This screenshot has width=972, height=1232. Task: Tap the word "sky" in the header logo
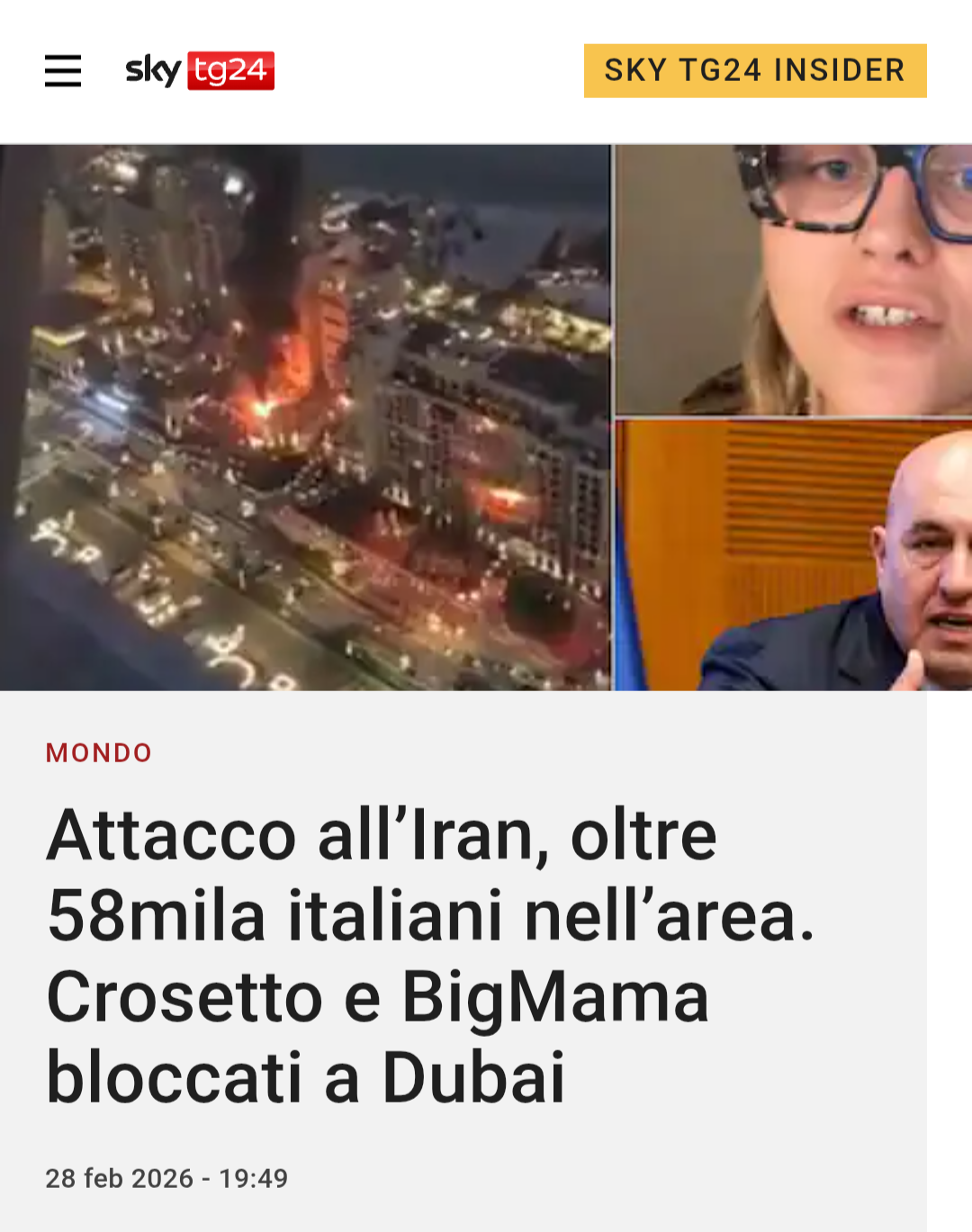pos(154,70)
